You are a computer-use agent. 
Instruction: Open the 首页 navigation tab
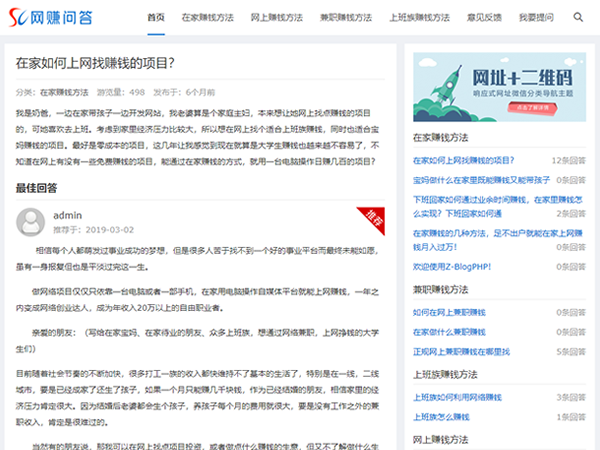coord(156,18)
